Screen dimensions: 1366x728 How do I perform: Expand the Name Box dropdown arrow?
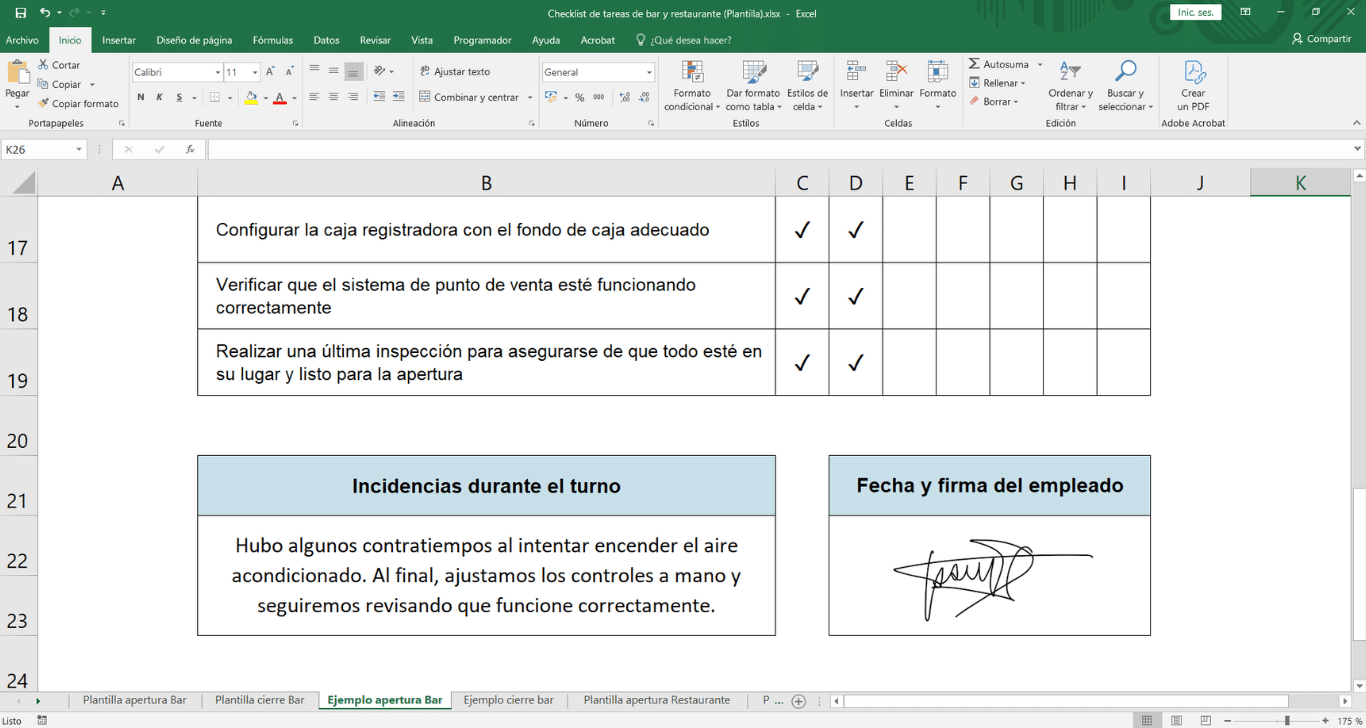79,150
